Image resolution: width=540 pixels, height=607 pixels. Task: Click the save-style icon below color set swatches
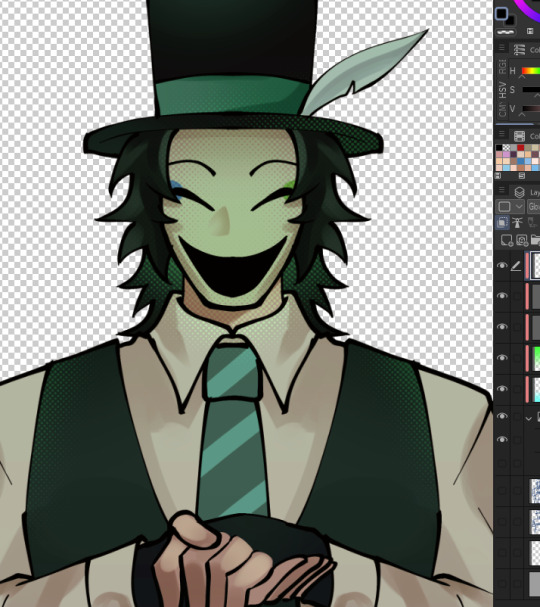point(521,176)
